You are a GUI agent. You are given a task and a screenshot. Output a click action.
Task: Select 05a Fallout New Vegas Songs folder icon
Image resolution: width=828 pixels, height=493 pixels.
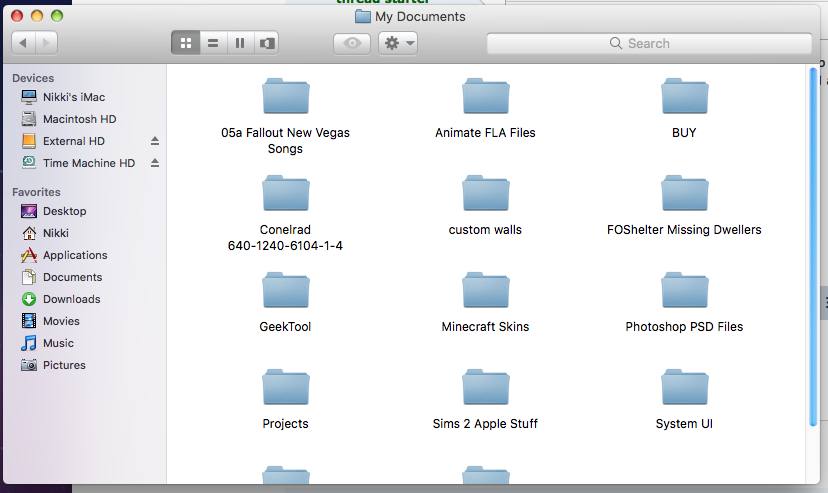pos(286,96)
